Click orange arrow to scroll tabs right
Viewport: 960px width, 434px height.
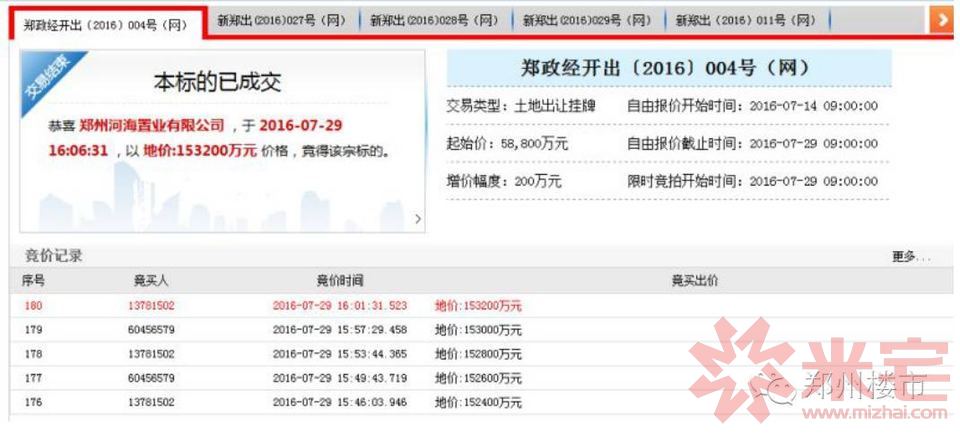click(941, 20)
